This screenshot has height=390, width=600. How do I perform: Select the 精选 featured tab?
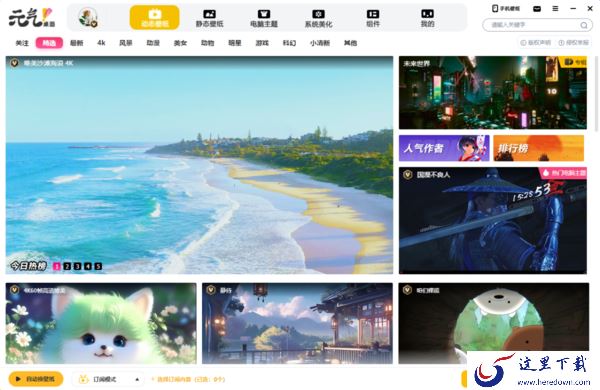(49, 43)
